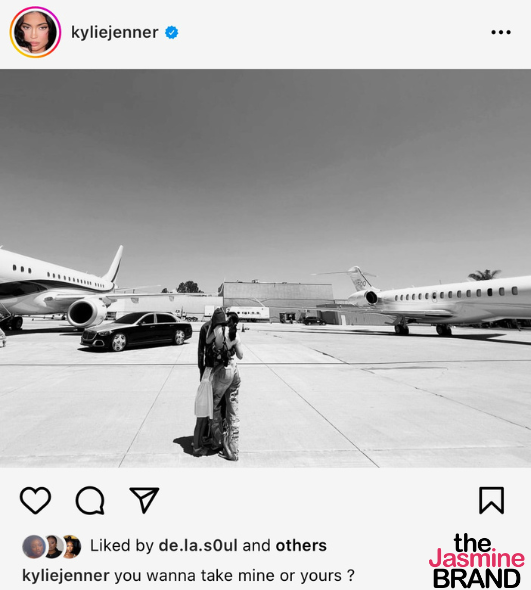531x590 pixels.
Task: Share post with paper plane icon
Action: click(x=144, y=500)
